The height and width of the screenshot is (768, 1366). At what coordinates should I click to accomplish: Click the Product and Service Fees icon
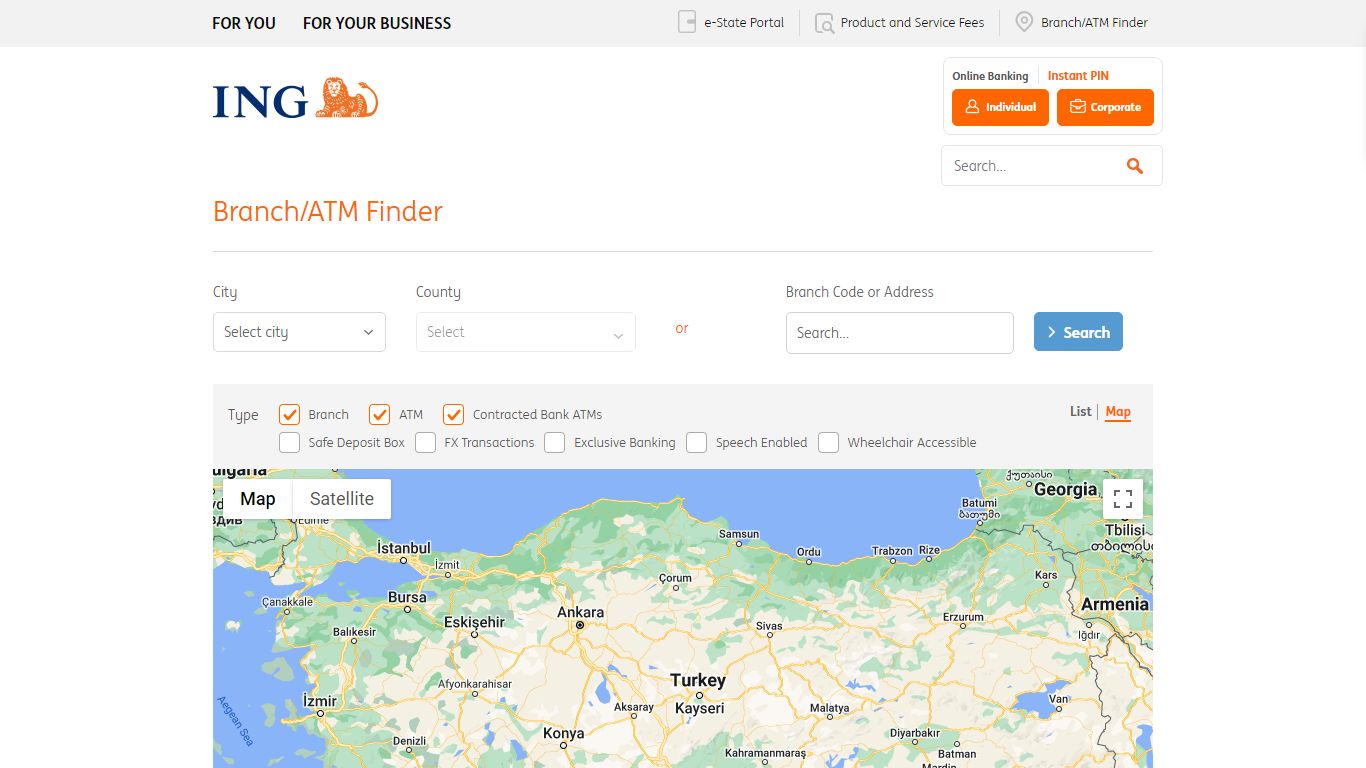click(x=824, y=22)
